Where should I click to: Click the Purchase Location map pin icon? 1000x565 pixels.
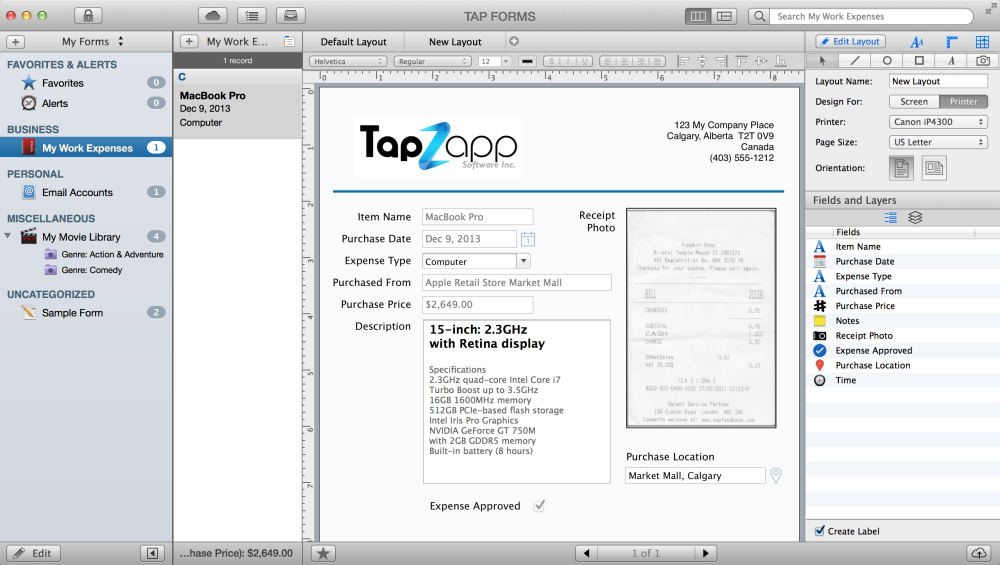click(x=776, y=475)
